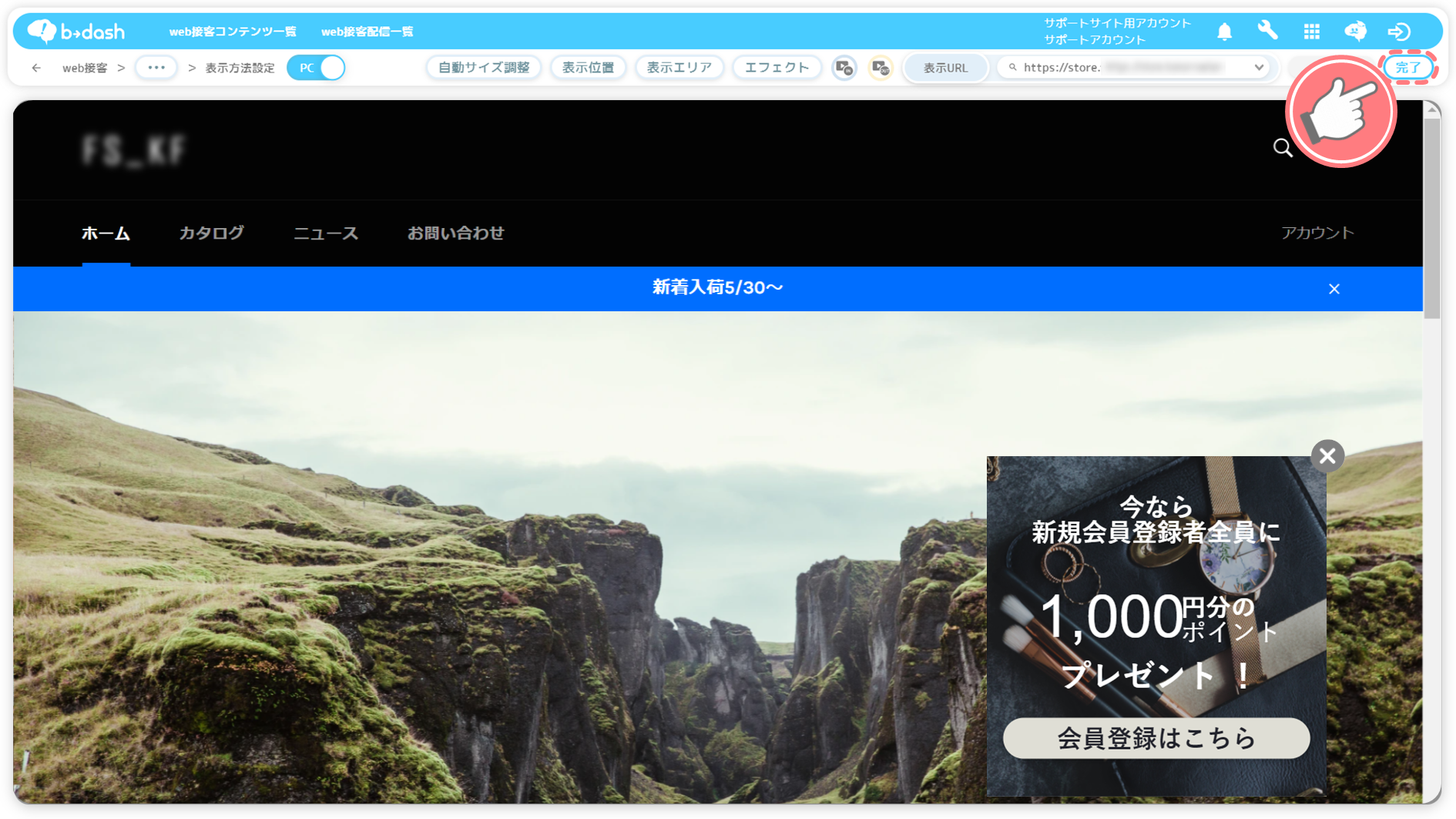This screenshot has width=1456, height=819.
Task: Click the 完了 button
Action: tap(1408, 68)
